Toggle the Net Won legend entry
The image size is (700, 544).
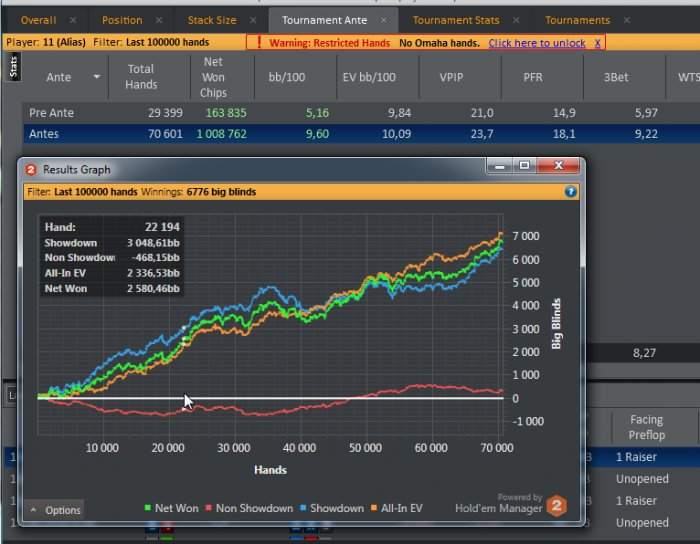(x=171, y=508)
